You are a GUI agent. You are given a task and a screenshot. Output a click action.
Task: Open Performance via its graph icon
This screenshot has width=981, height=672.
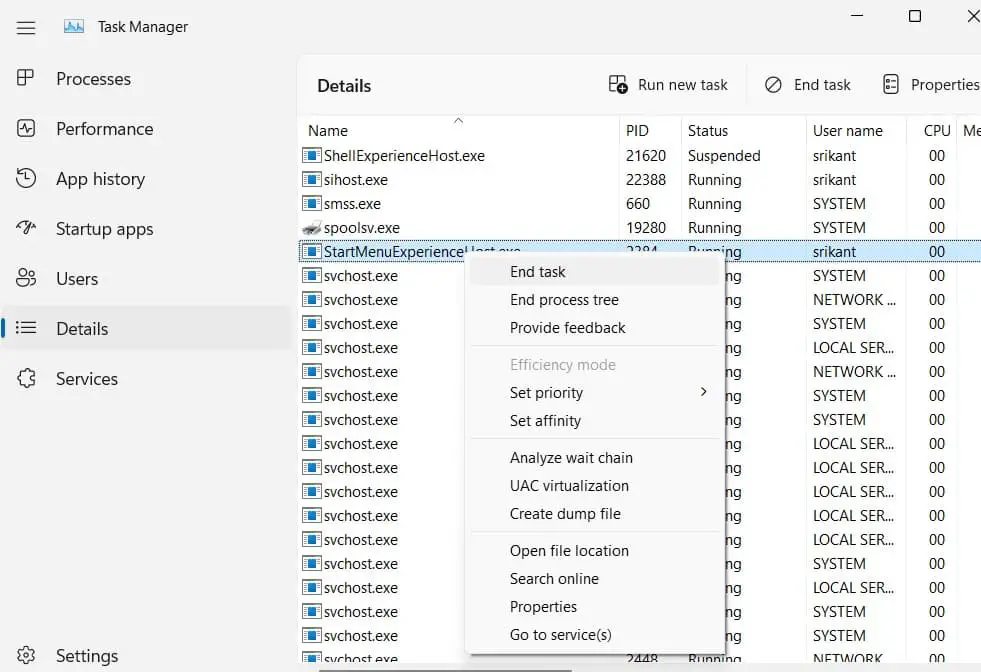26,129
